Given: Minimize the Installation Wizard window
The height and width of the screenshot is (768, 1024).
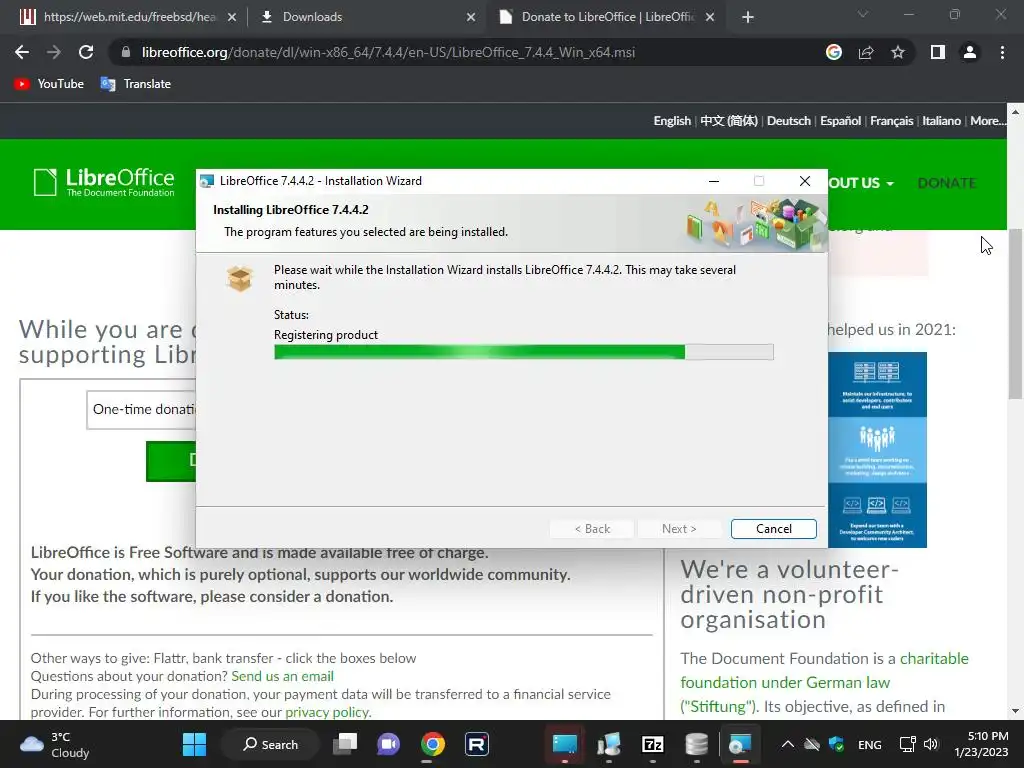Looking at the screenshot, I should 714,181.
